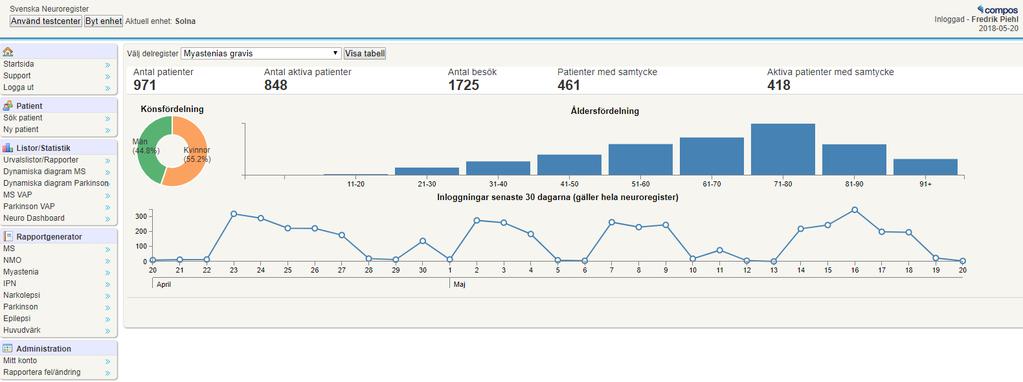Open the MS report generator link
Screen dimensions: 1023x382
tap(8, 249)
